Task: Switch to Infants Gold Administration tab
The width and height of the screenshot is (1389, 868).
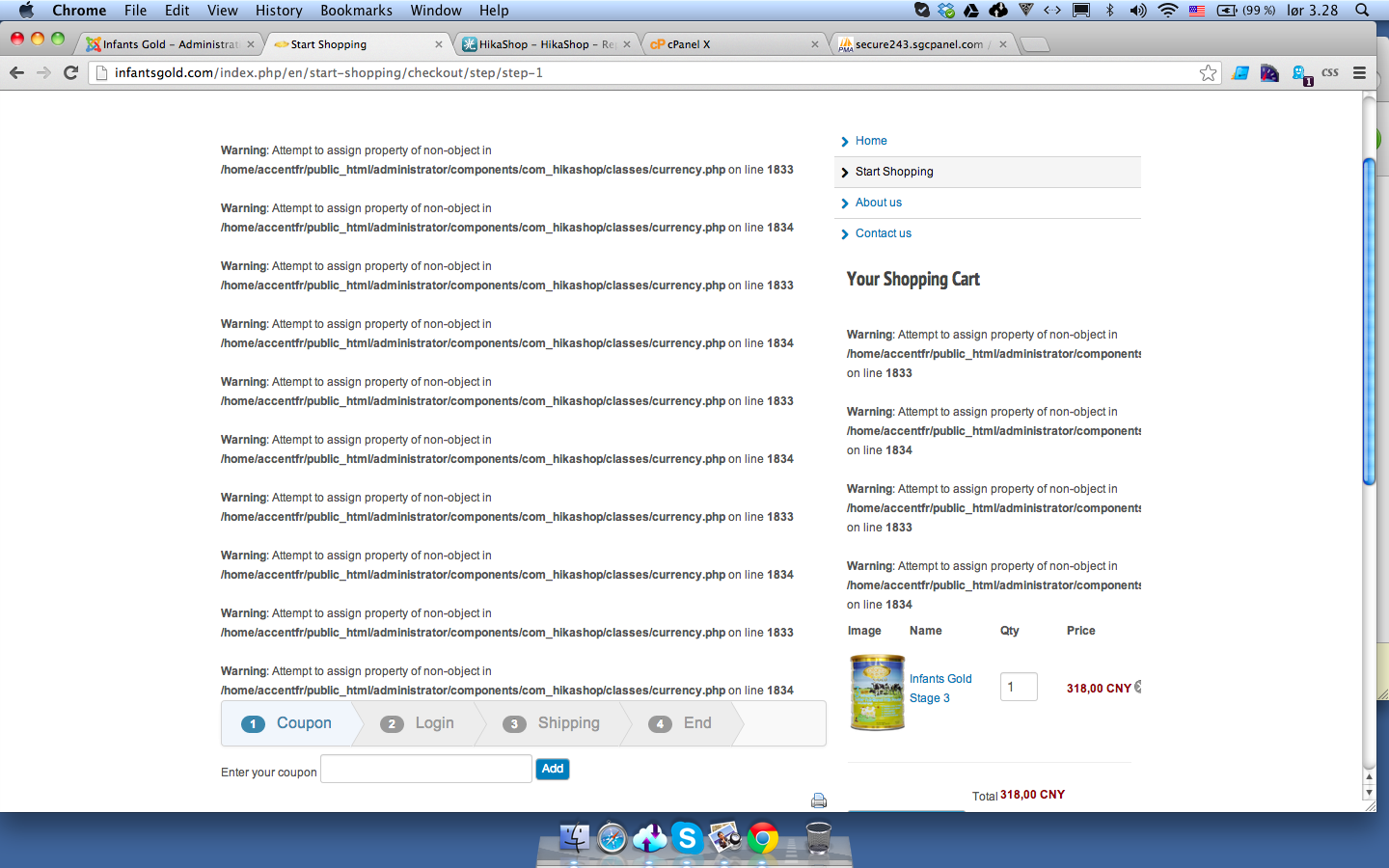Action: pos(169,44)
